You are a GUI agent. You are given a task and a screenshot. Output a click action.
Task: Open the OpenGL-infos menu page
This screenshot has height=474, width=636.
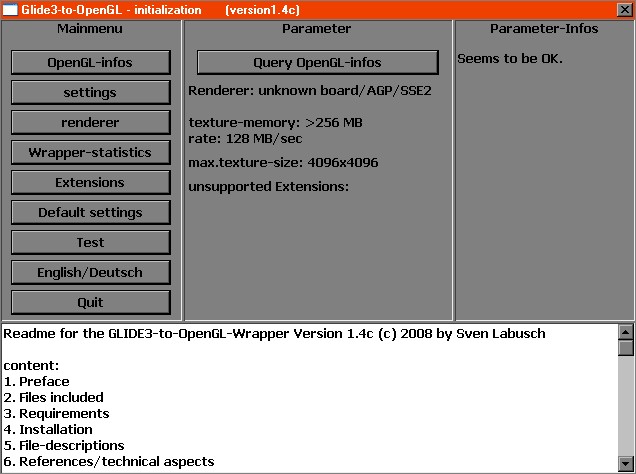(x=90, y=62)
